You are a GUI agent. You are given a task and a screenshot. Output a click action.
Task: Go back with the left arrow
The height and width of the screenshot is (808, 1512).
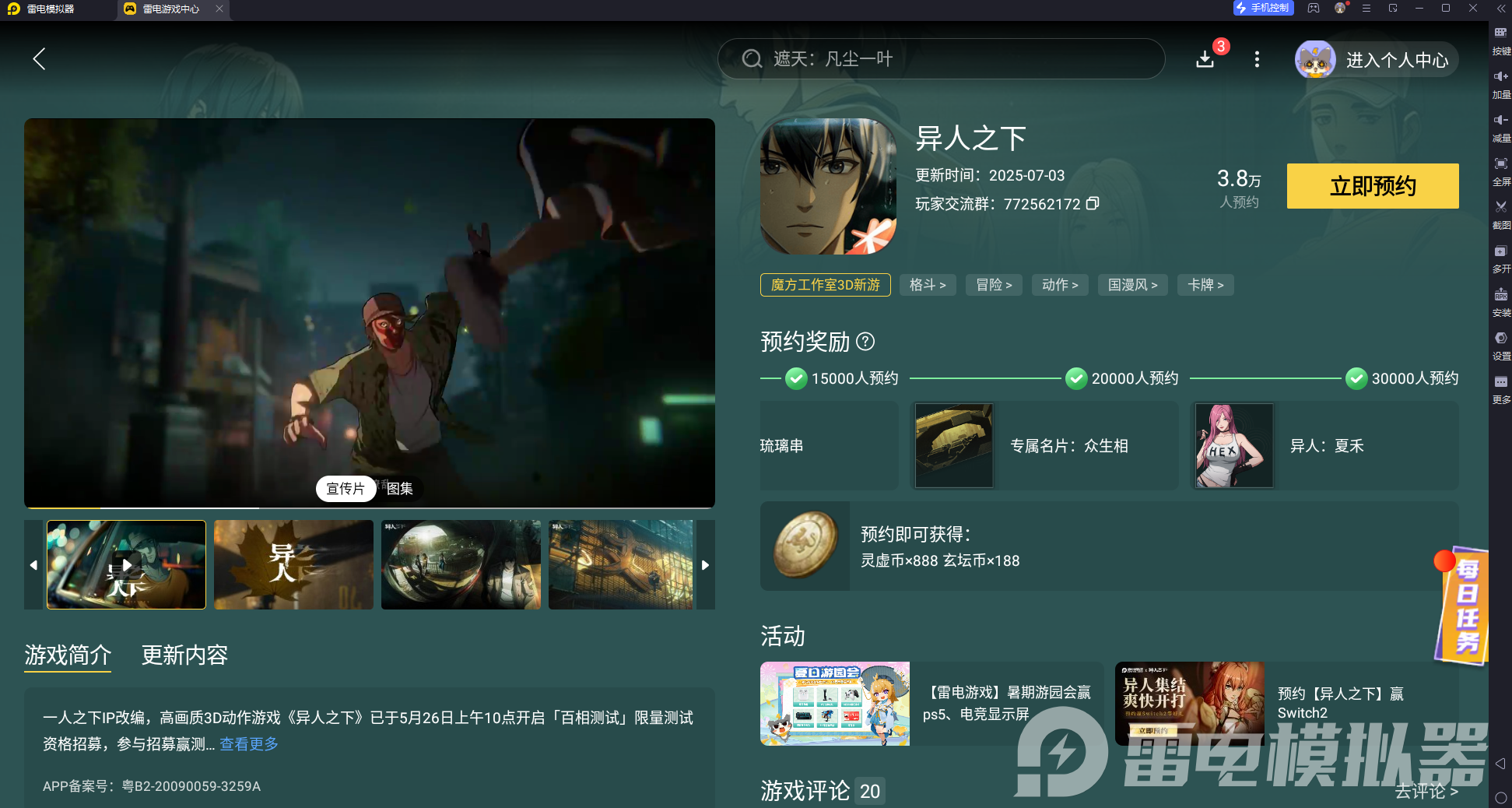39,59
